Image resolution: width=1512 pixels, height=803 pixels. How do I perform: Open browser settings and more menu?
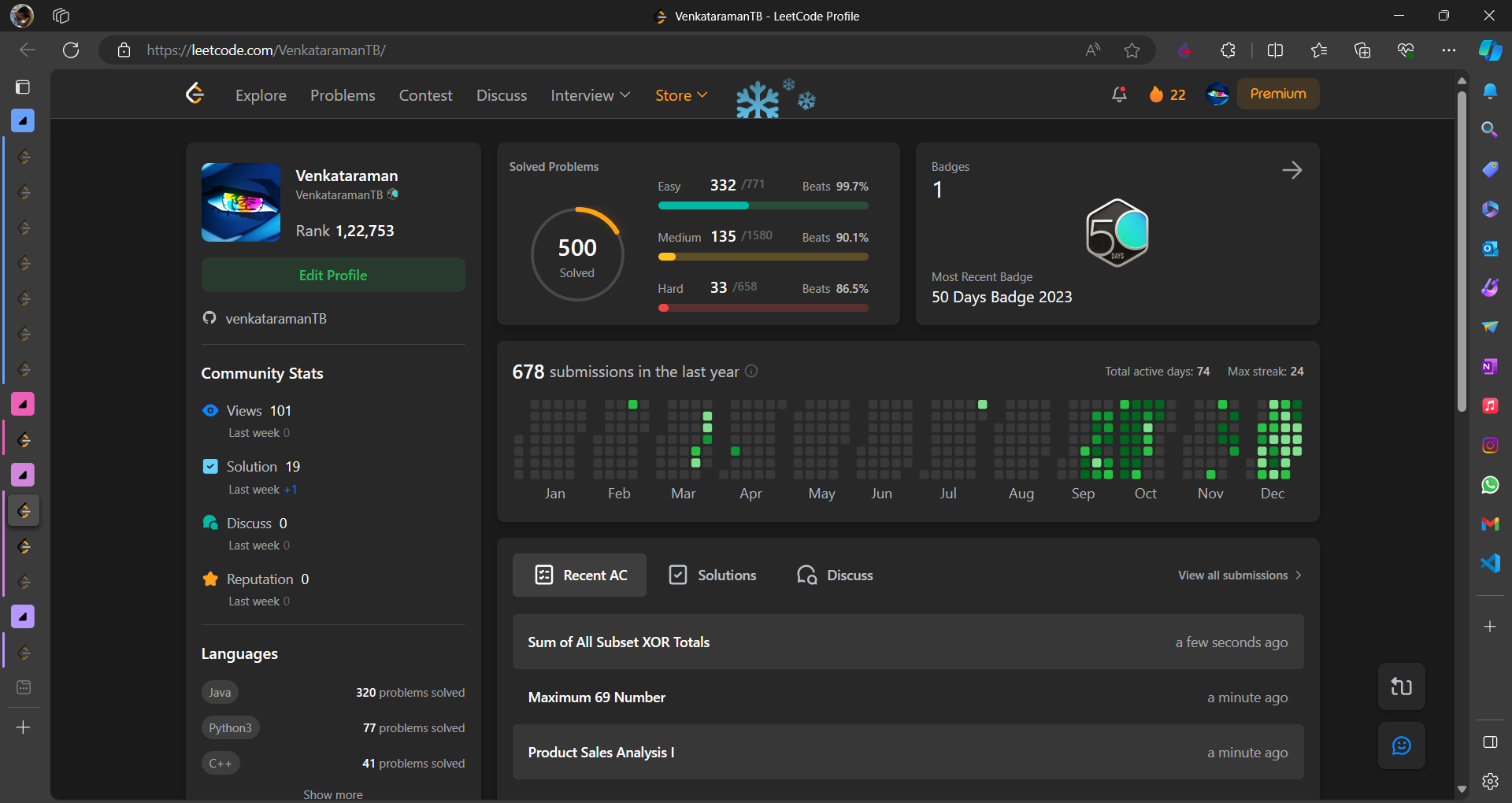[1448, 50]
